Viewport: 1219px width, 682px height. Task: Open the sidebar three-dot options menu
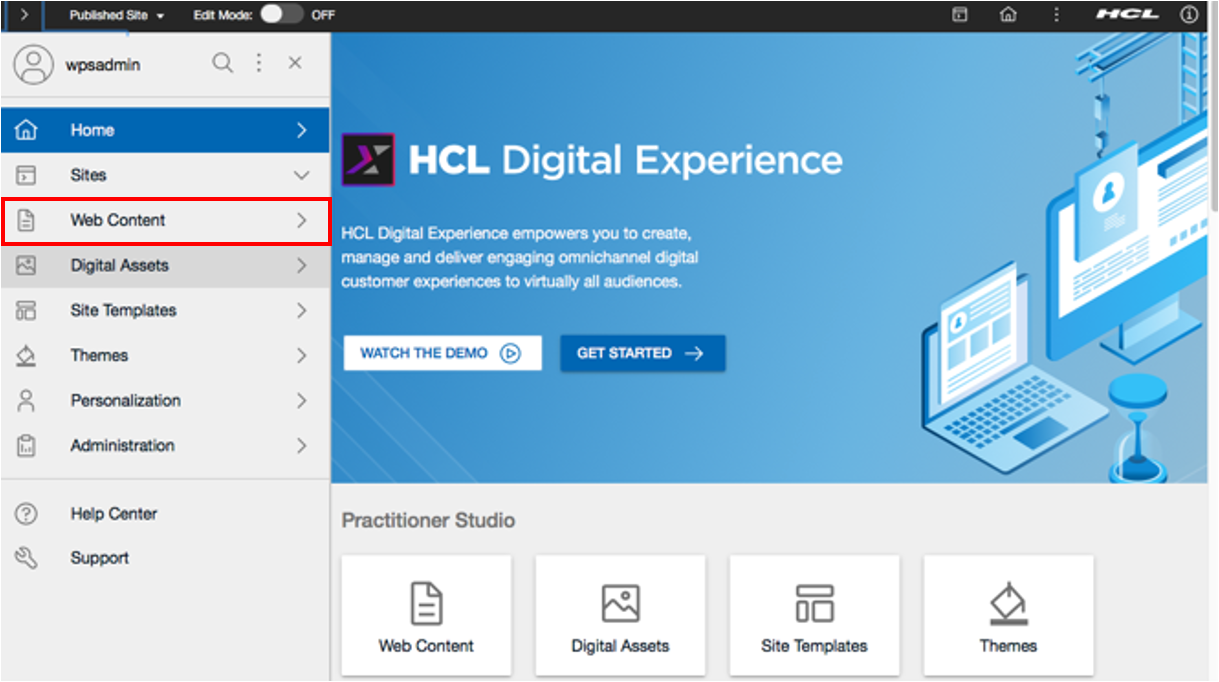pos(259,63)
